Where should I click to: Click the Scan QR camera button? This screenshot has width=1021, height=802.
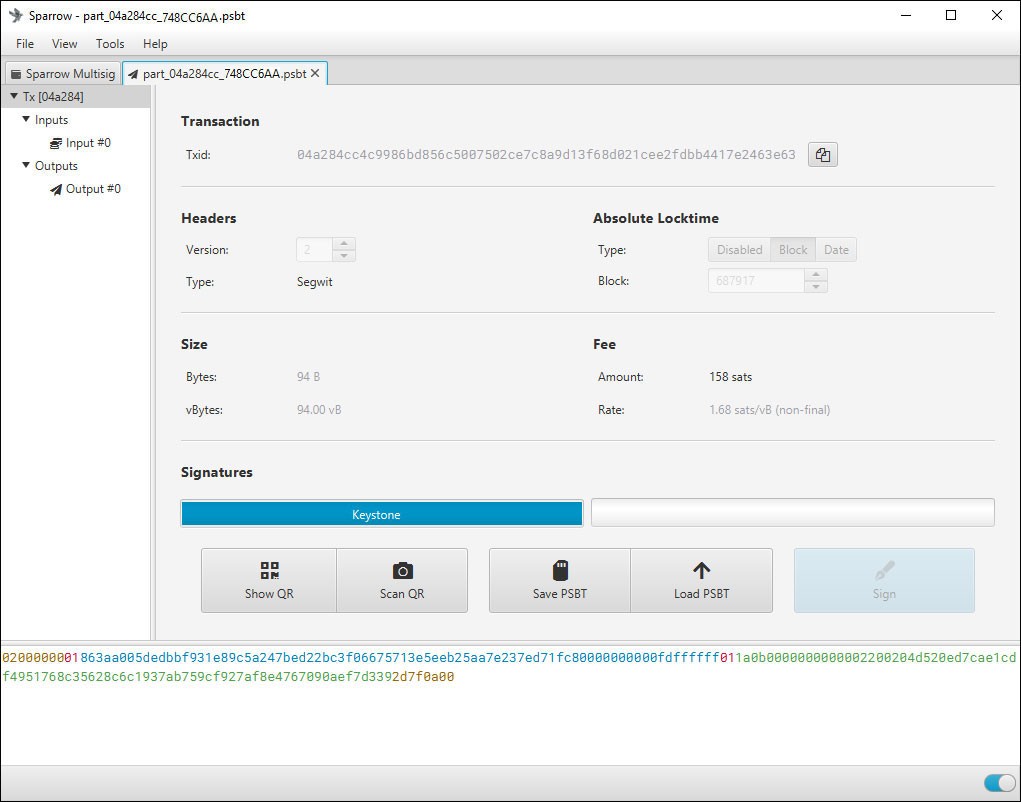click(x=402, y=580)
